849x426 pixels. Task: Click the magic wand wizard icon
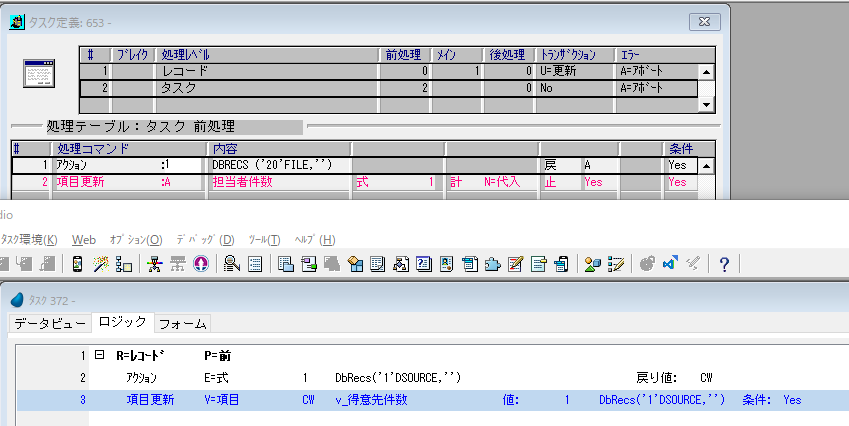coord(101,264)
